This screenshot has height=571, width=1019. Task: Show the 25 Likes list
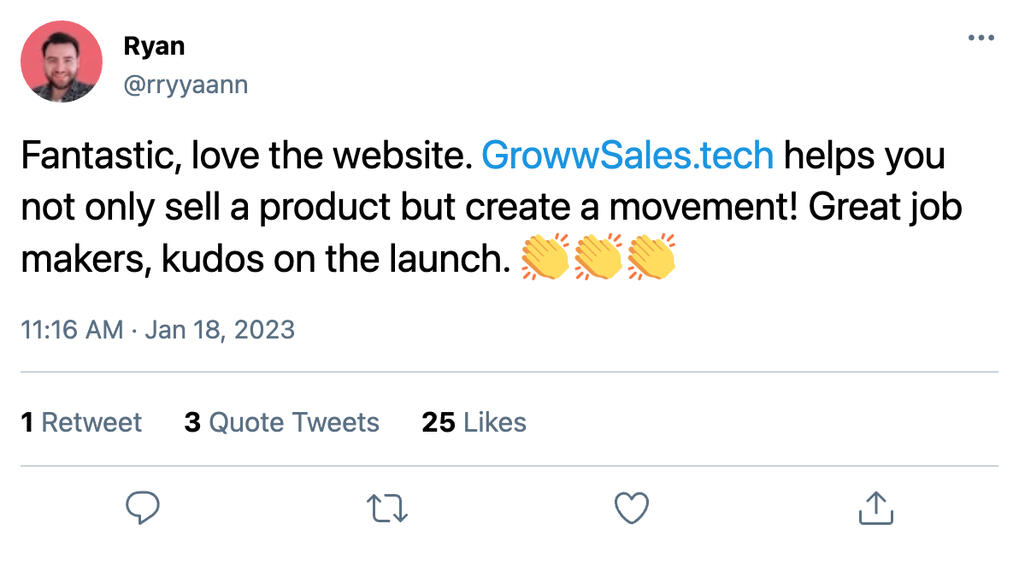474,422
